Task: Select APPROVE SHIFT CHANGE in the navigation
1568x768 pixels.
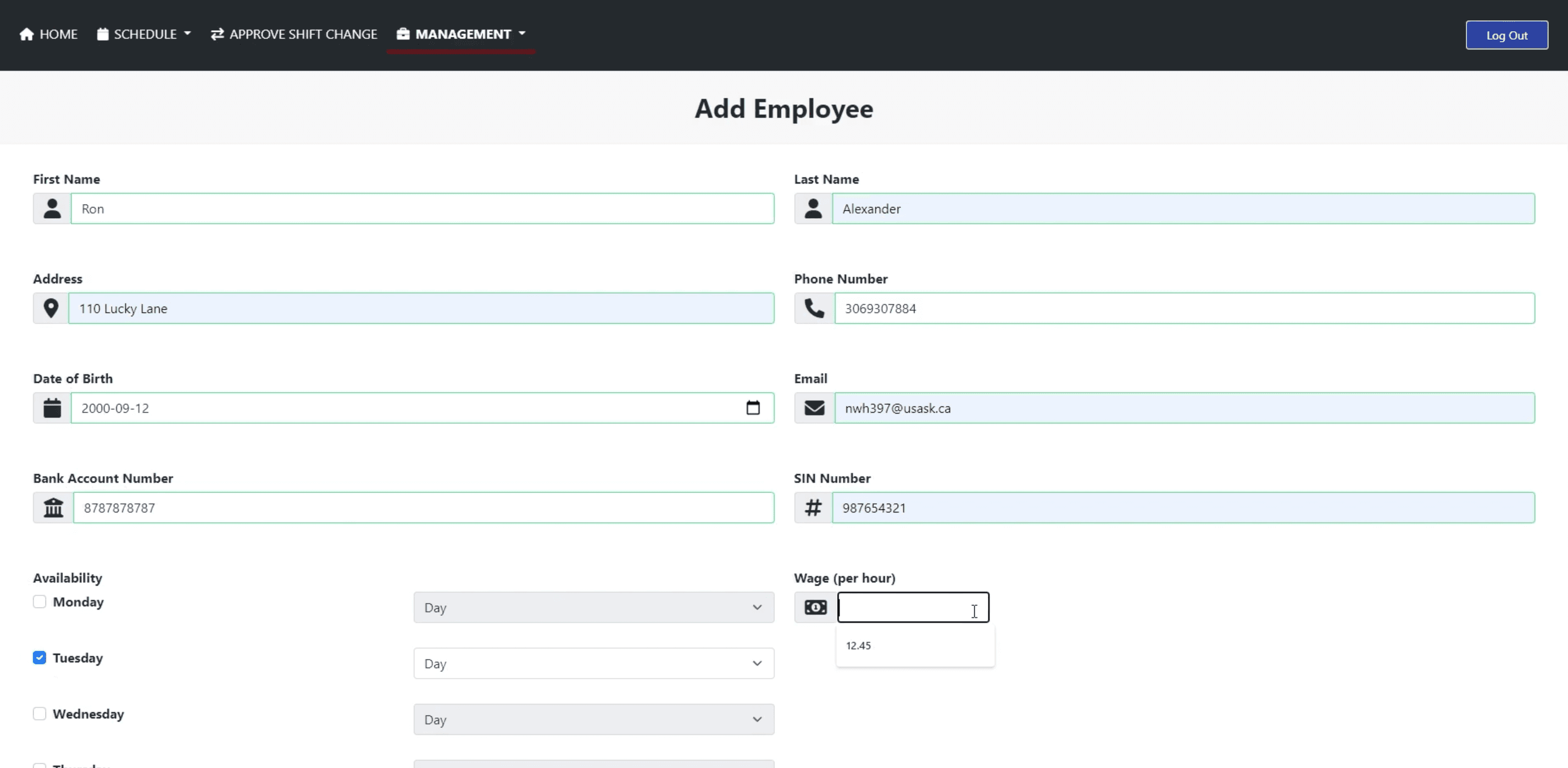Action: pos(293,34)
